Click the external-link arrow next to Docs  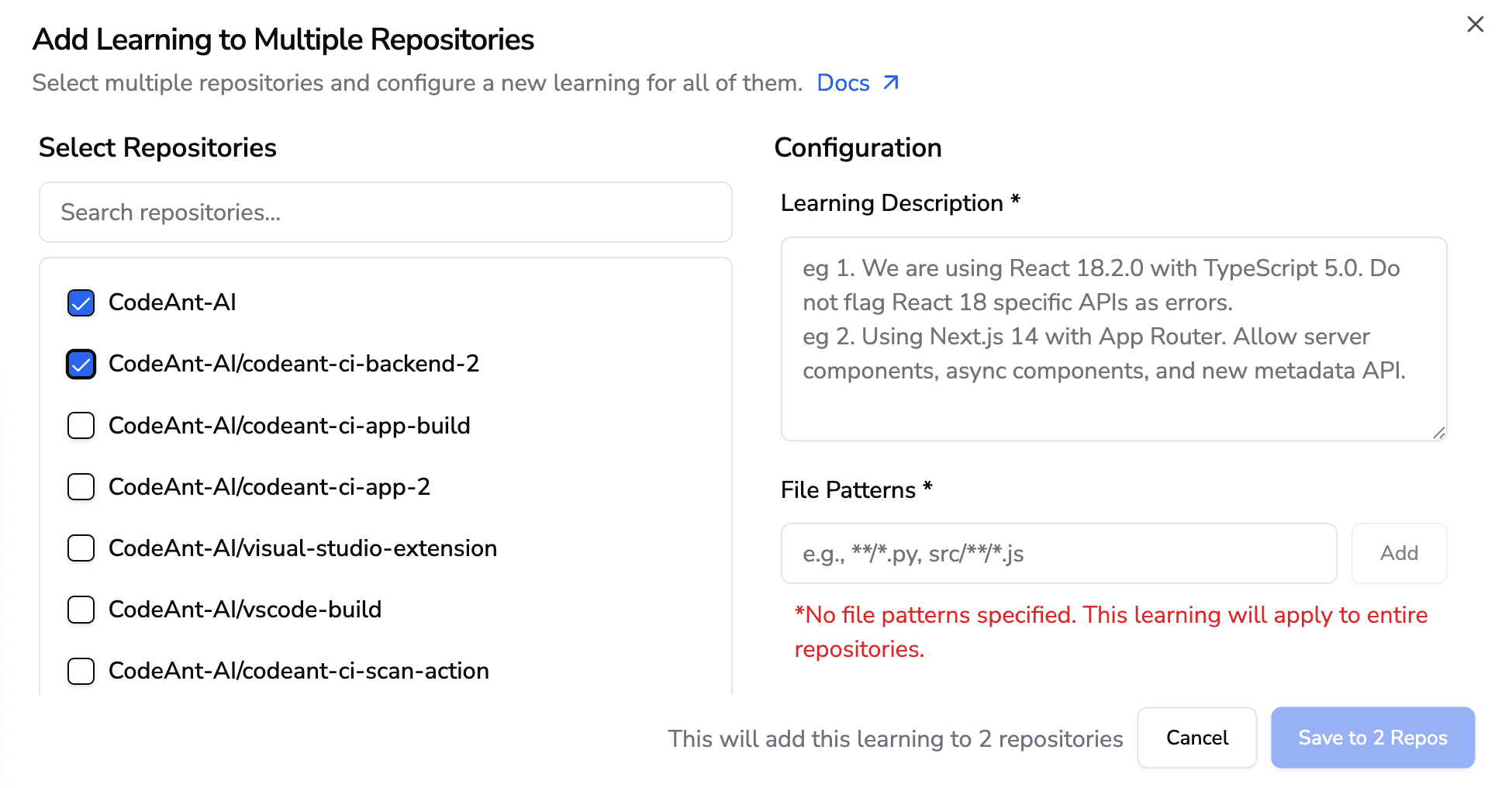click(890, 81)
